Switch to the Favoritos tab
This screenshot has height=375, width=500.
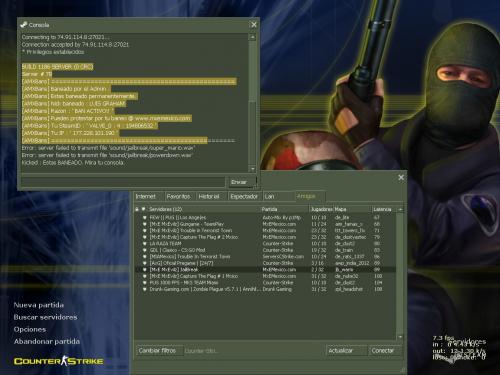pyautogui.click(x=179, y=196)
